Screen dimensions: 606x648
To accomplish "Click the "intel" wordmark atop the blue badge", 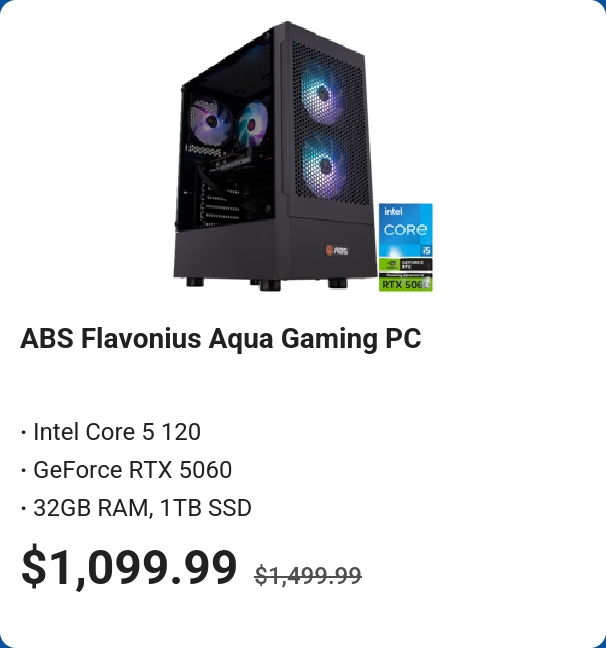I will [x=394, y=211].
